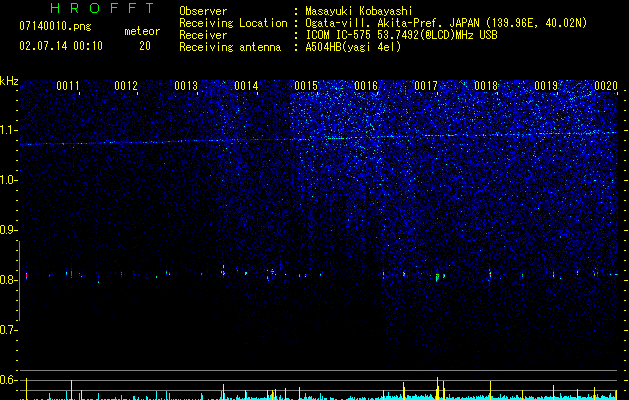Select antenna value A504HB(yagi 4el)
Screen dimensions: 629x400
[353, 47]
